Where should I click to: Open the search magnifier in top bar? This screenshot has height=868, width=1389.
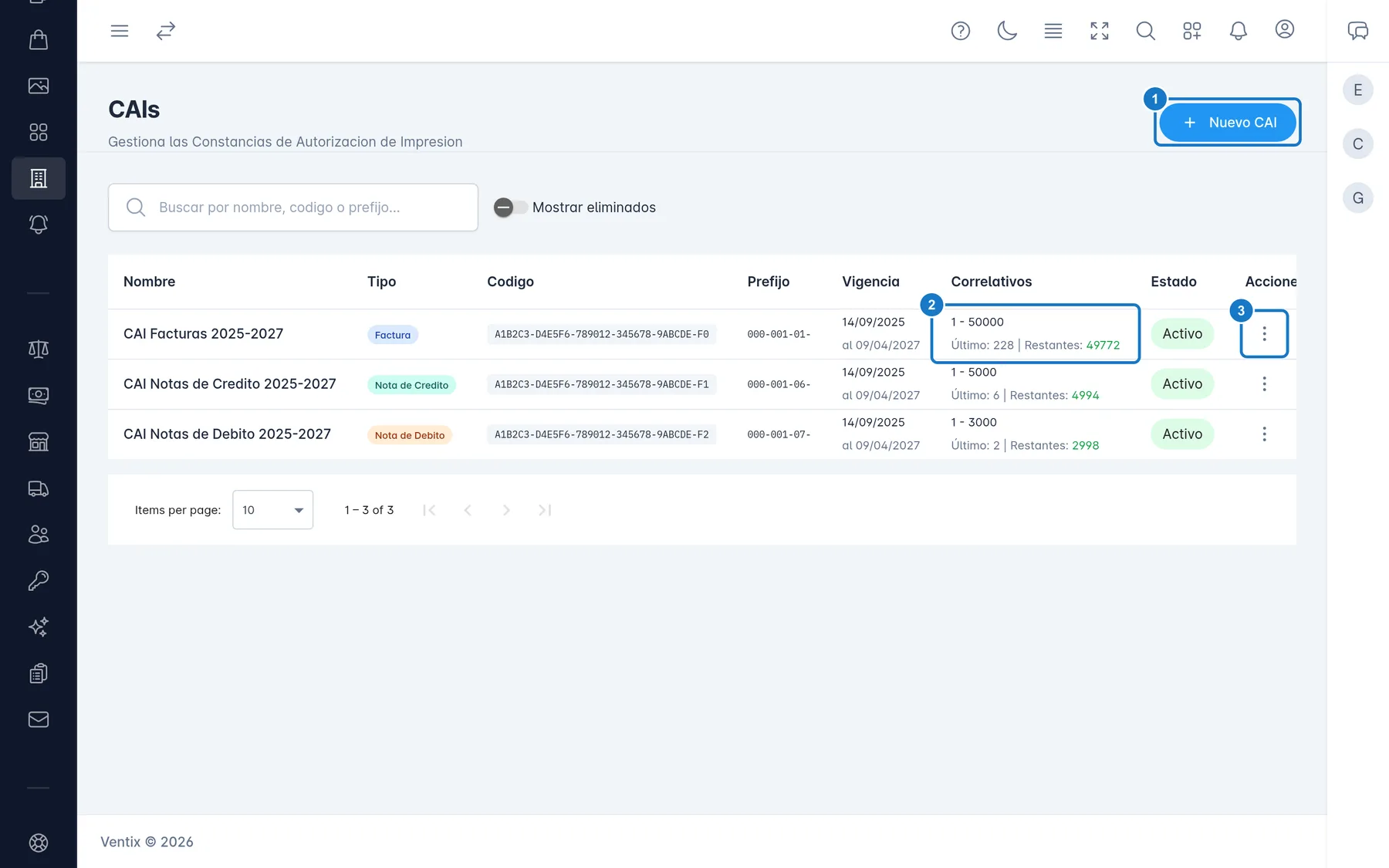(x=1146, y=31)
